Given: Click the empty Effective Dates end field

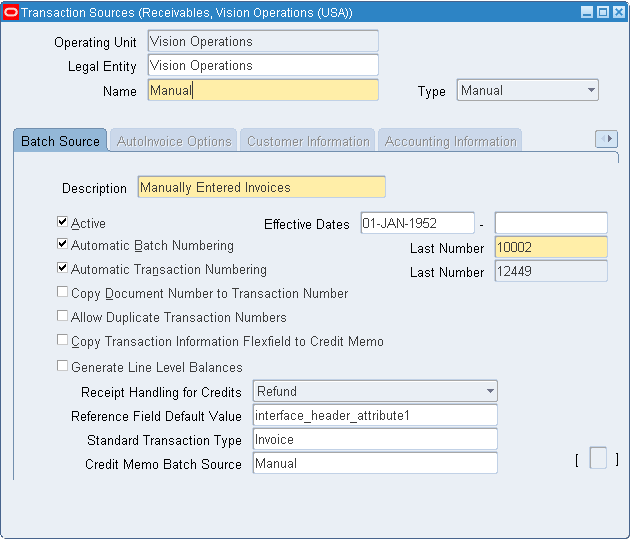Looking at the screenshot, I should coord(550,223).
